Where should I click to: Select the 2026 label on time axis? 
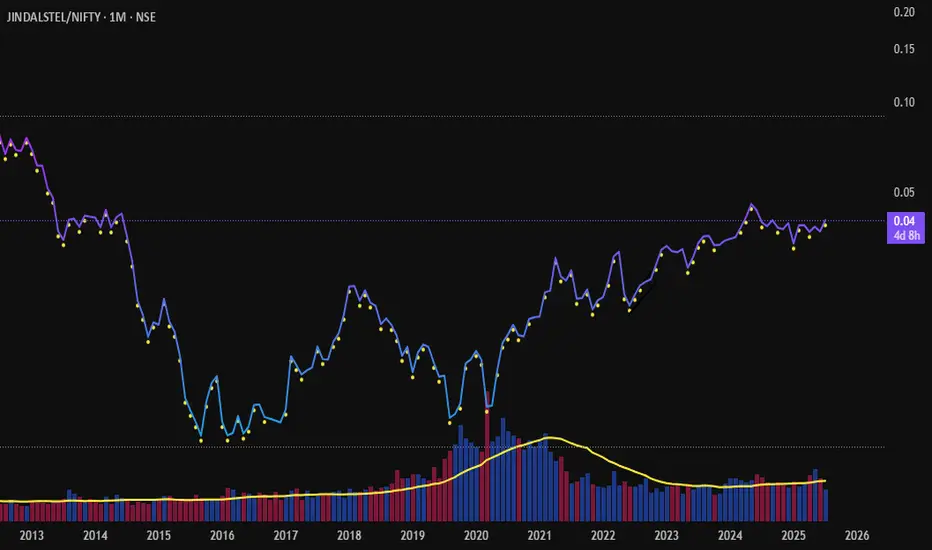pos(857,535)
